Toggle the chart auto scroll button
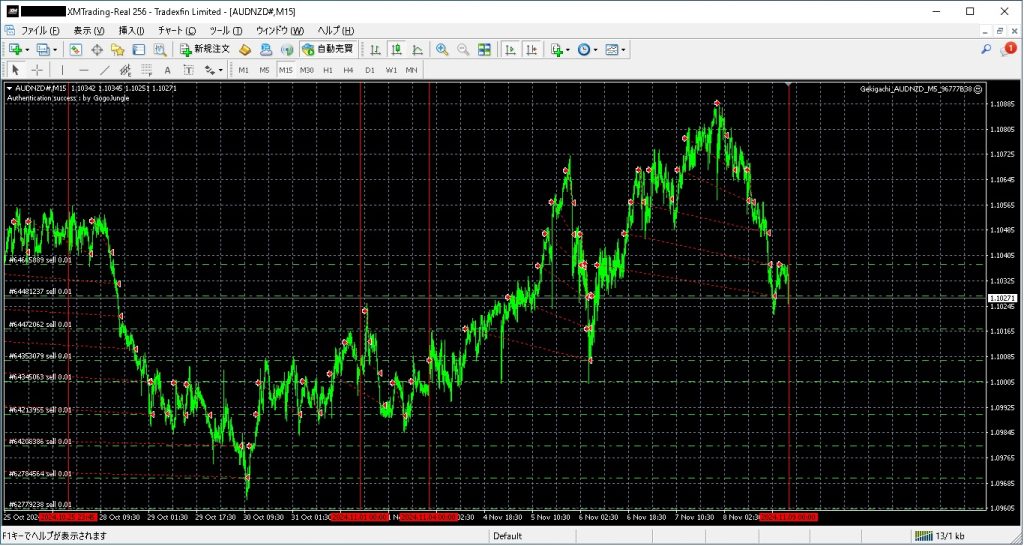1024x546 pixels. pyautogui.click(x=510, y=49)
